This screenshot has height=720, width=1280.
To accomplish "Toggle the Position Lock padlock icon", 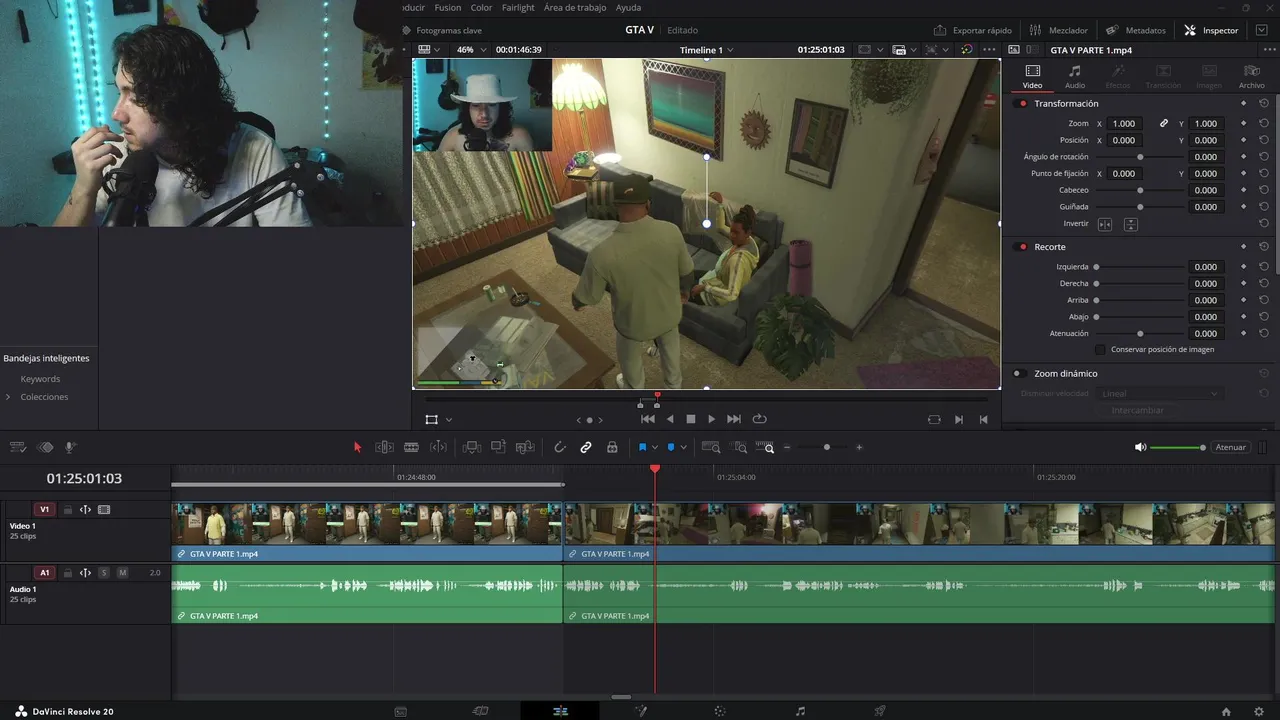I will click(x=612, y=447).
